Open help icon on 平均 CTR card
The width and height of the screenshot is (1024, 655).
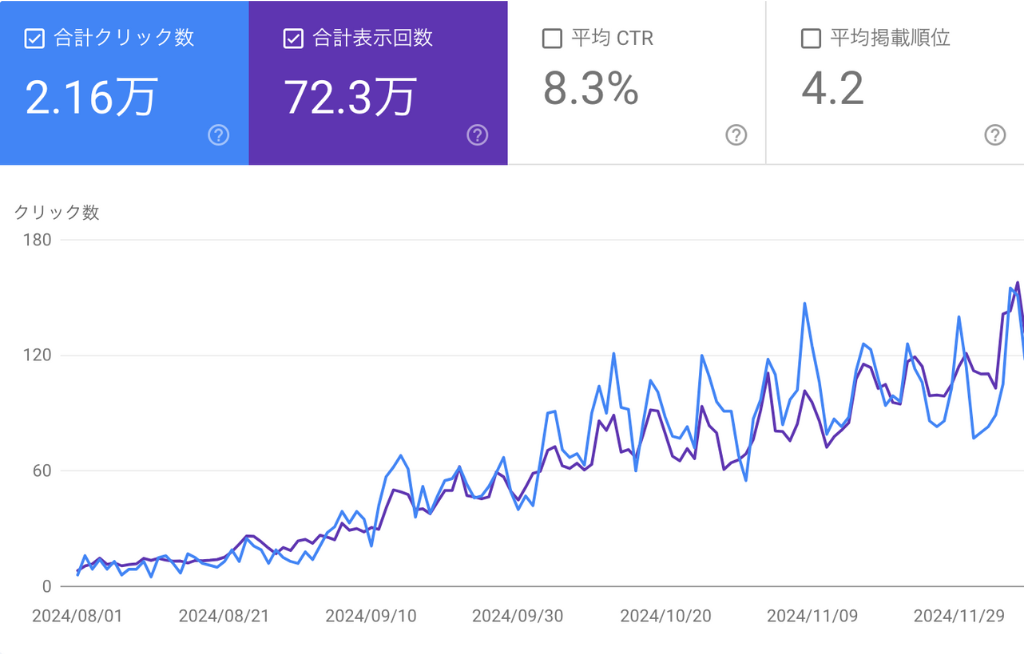[736, 135]
